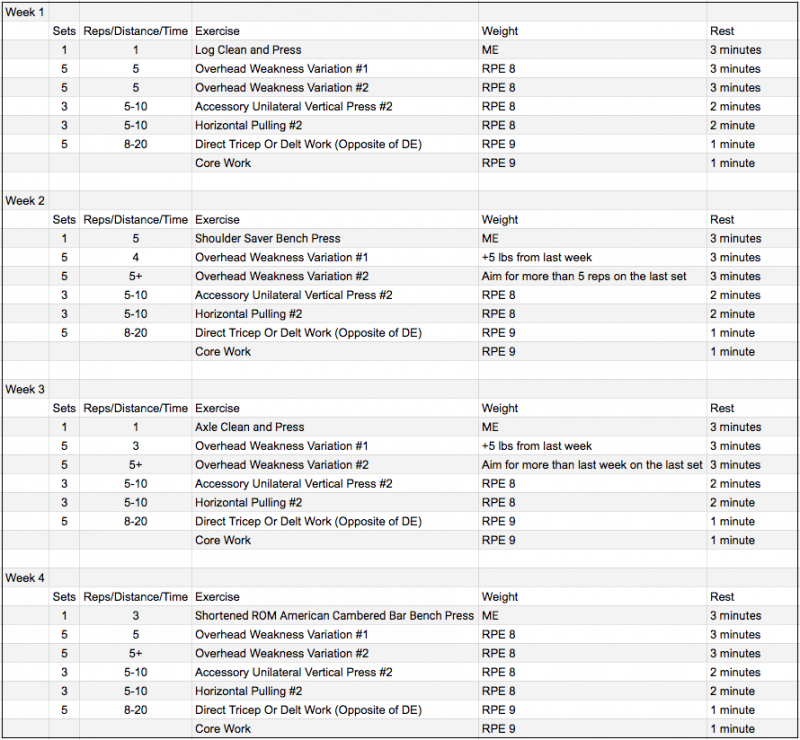
Task: Select Week 1 Log Clean ME weight cell
Action: click(592, 50)
